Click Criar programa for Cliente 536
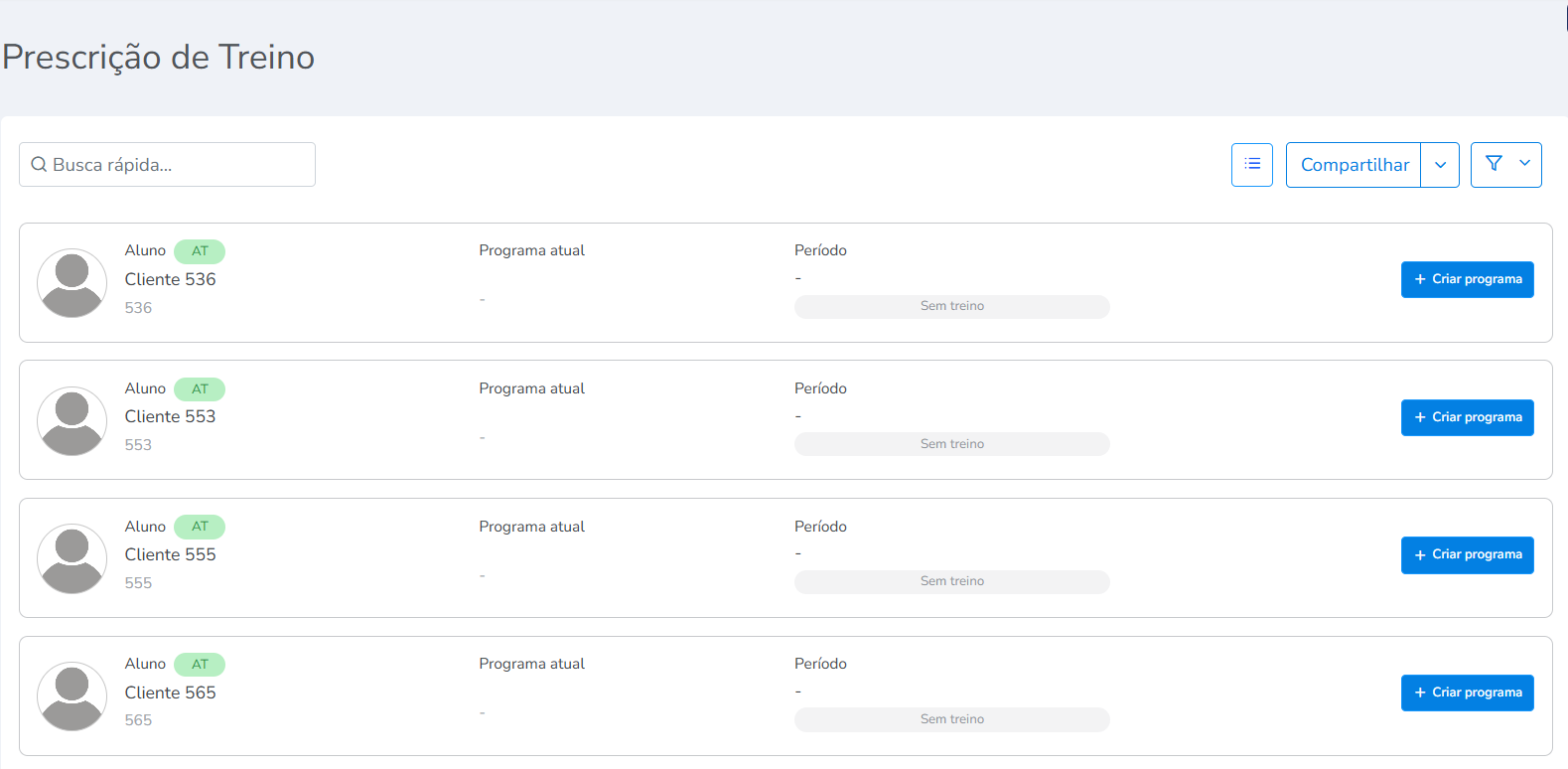 [x=1467, y=279]
